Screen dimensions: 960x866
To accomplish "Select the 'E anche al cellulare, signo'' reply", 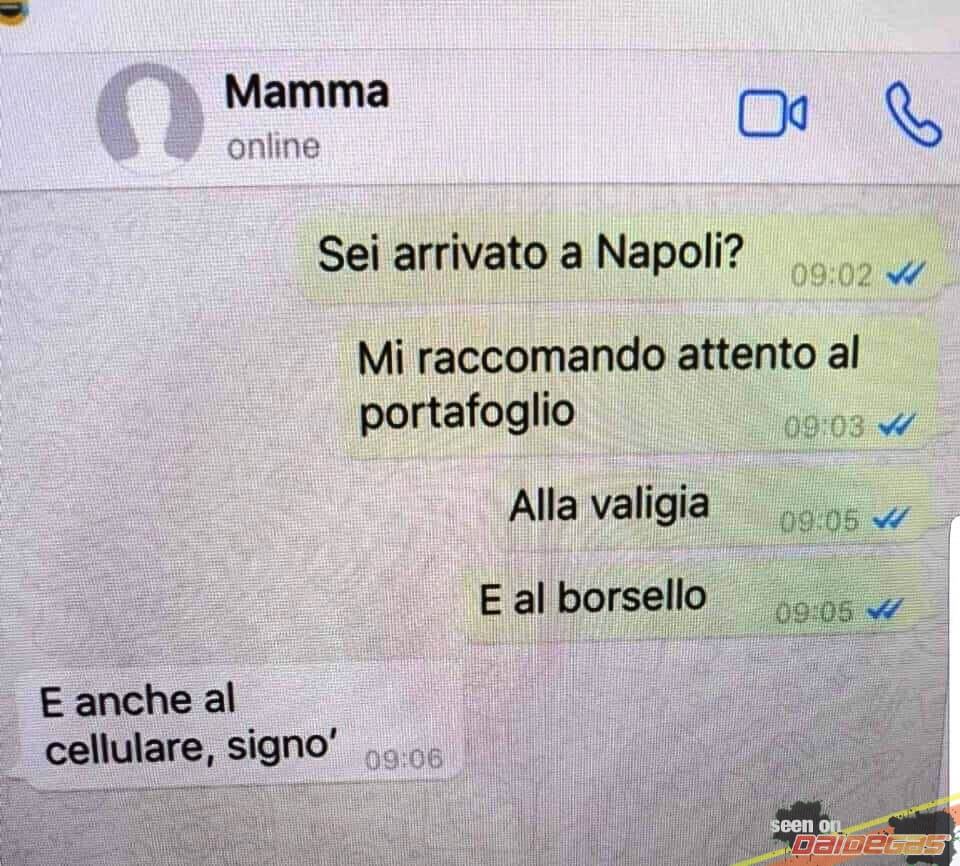I will (239, 727).
